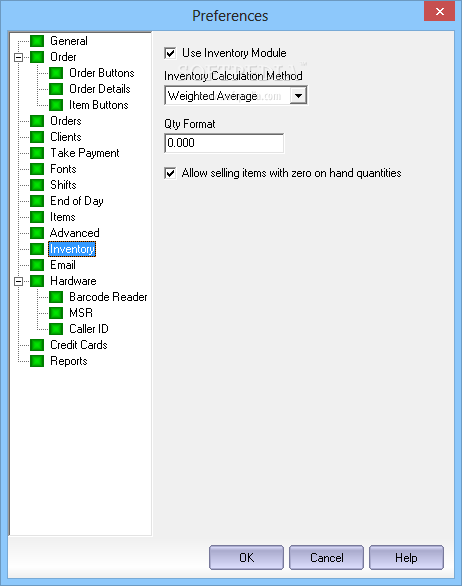Select the highlighted Inventory tree item
Screen dimensions: 462x586
[72, 249]
